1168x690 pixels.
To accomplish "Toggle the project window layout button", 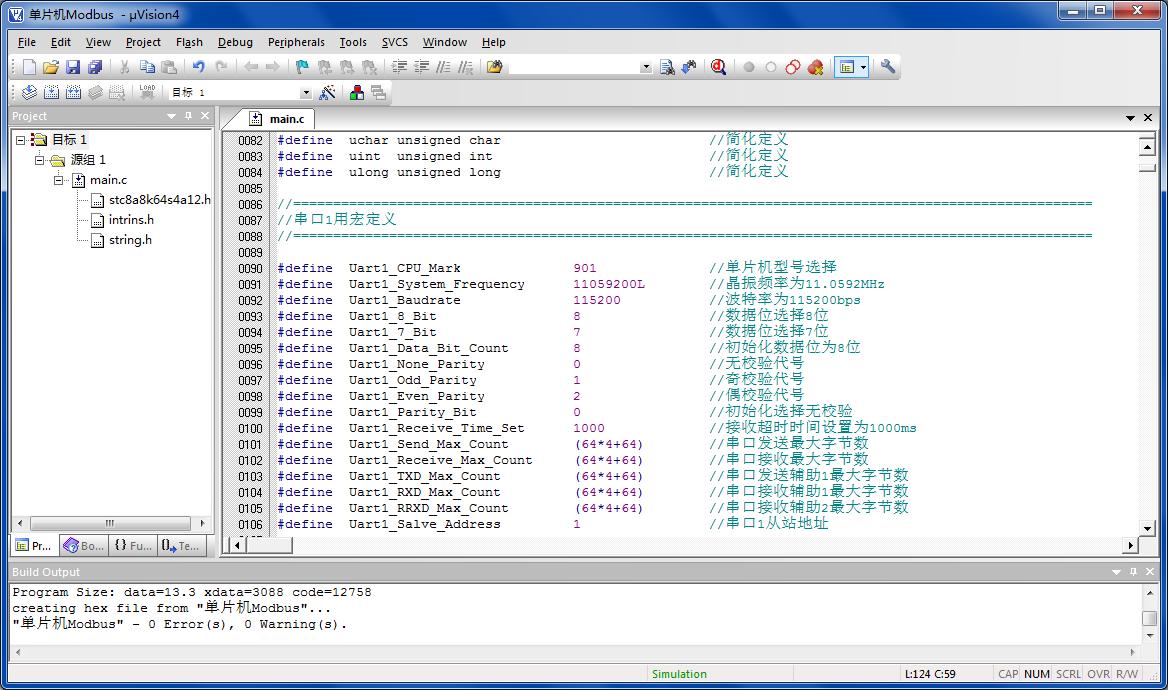I will pyautogui.click(x=847, y=67).
